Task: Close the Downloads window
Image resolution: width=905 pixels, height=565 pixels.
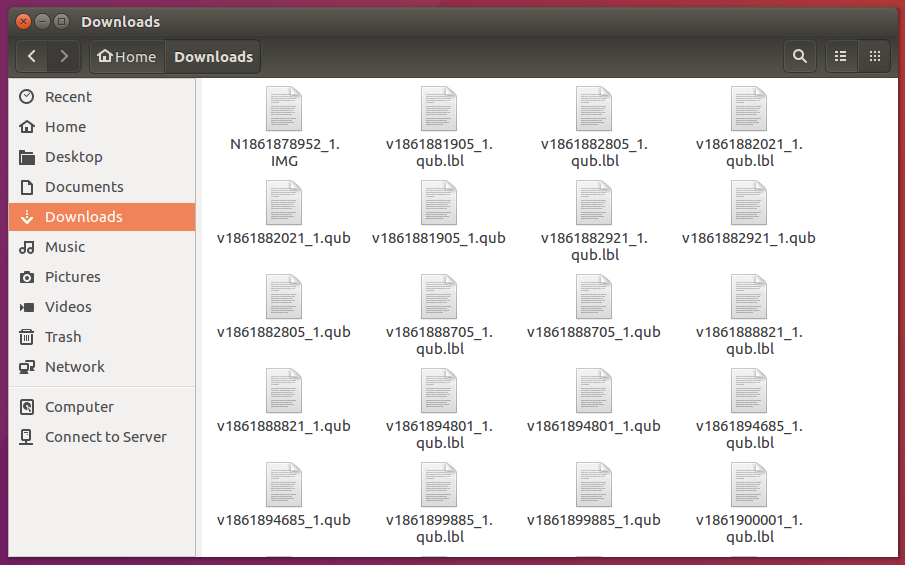Action: [24, 22]
